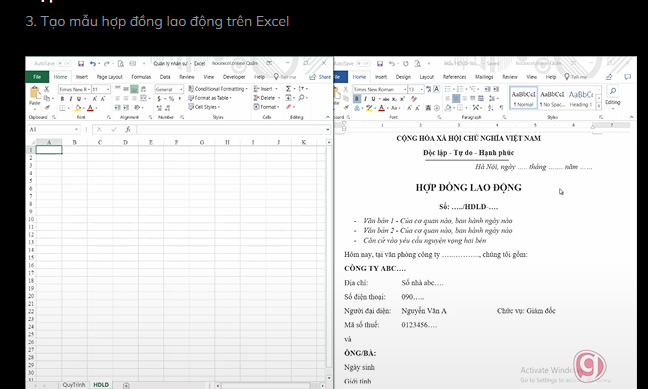The height and width of the screenshot is (389, 648).
Task: Open Excel Name Box dropdown showing A1
Action: 76,129
